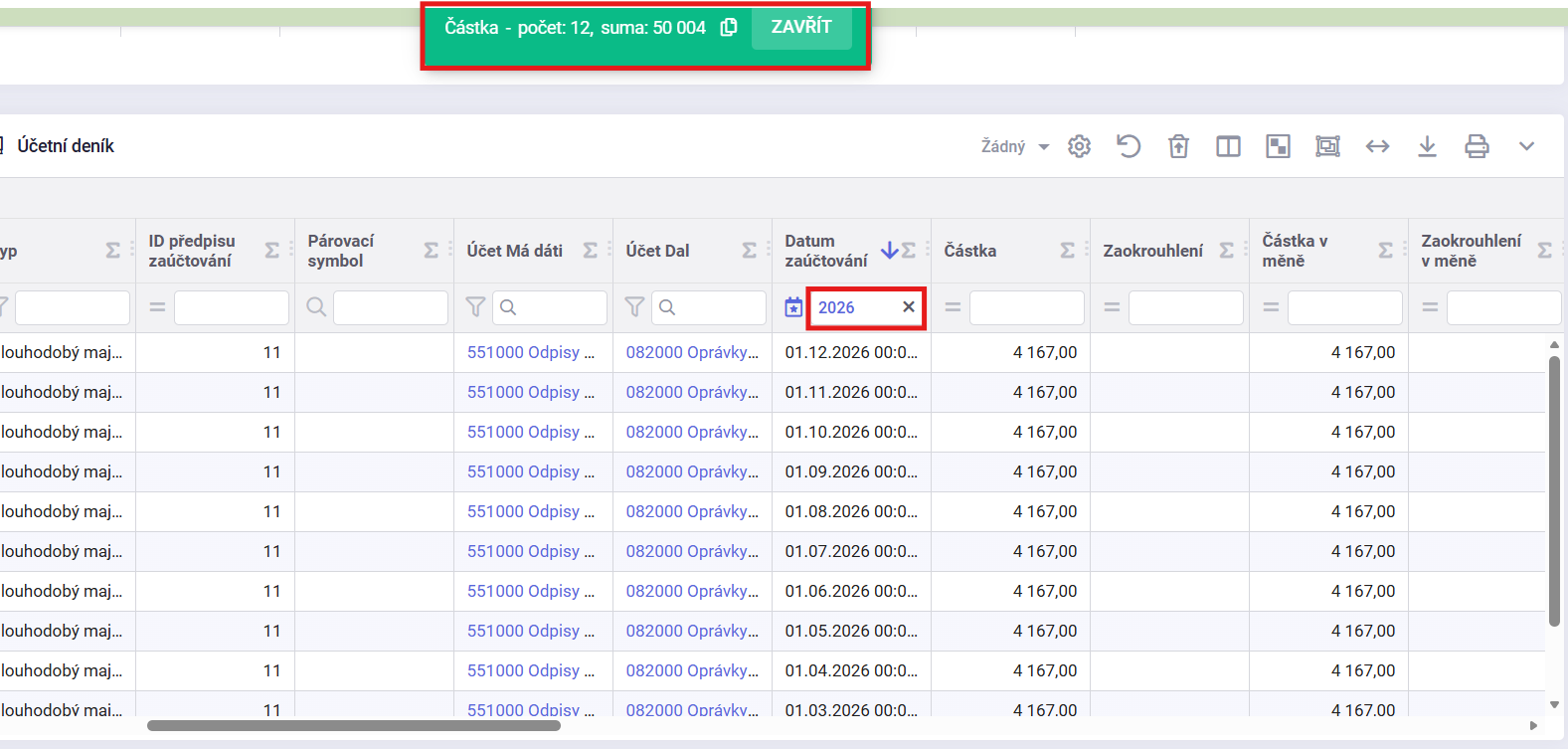The image size is (1568, 749).
Task: Click the print icon in toolbar
Action: pos(1477,147)
